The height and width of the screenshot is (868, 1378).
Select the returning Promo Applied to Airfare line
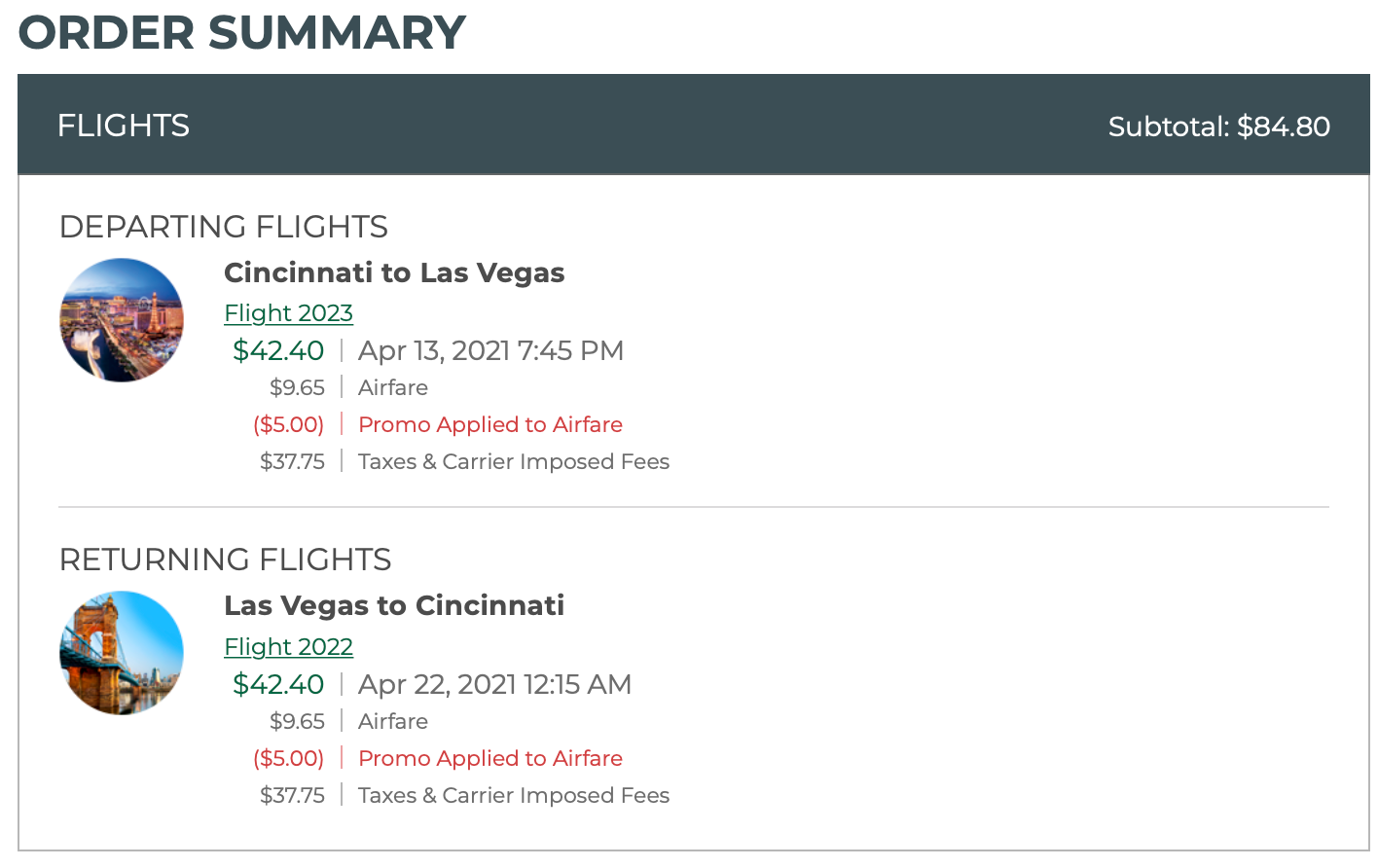tap(490, 758)
